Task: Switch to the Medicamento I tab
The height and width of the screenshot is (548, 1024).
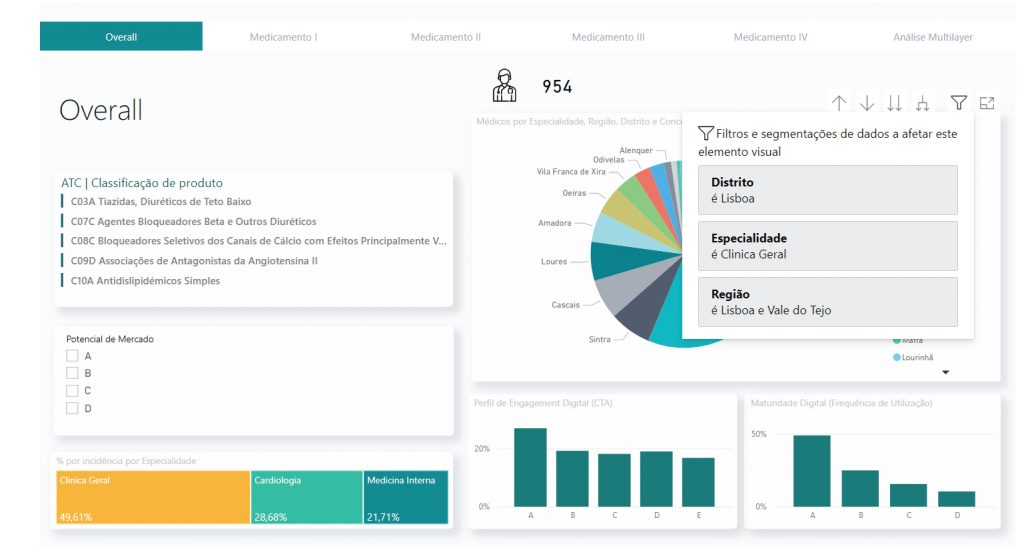Action: click(283, 37)
